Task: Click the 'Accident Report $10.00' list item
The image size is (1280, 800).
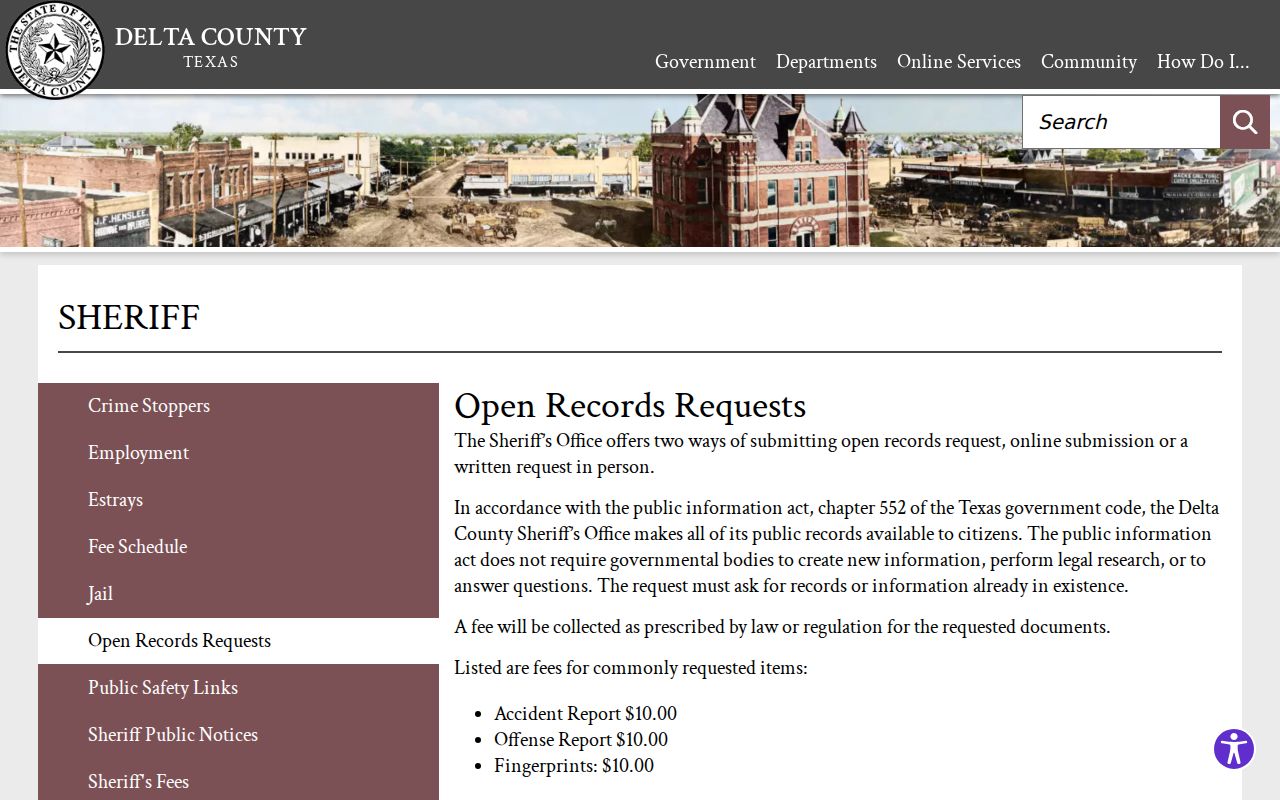Action: click(x=585, y=714)
